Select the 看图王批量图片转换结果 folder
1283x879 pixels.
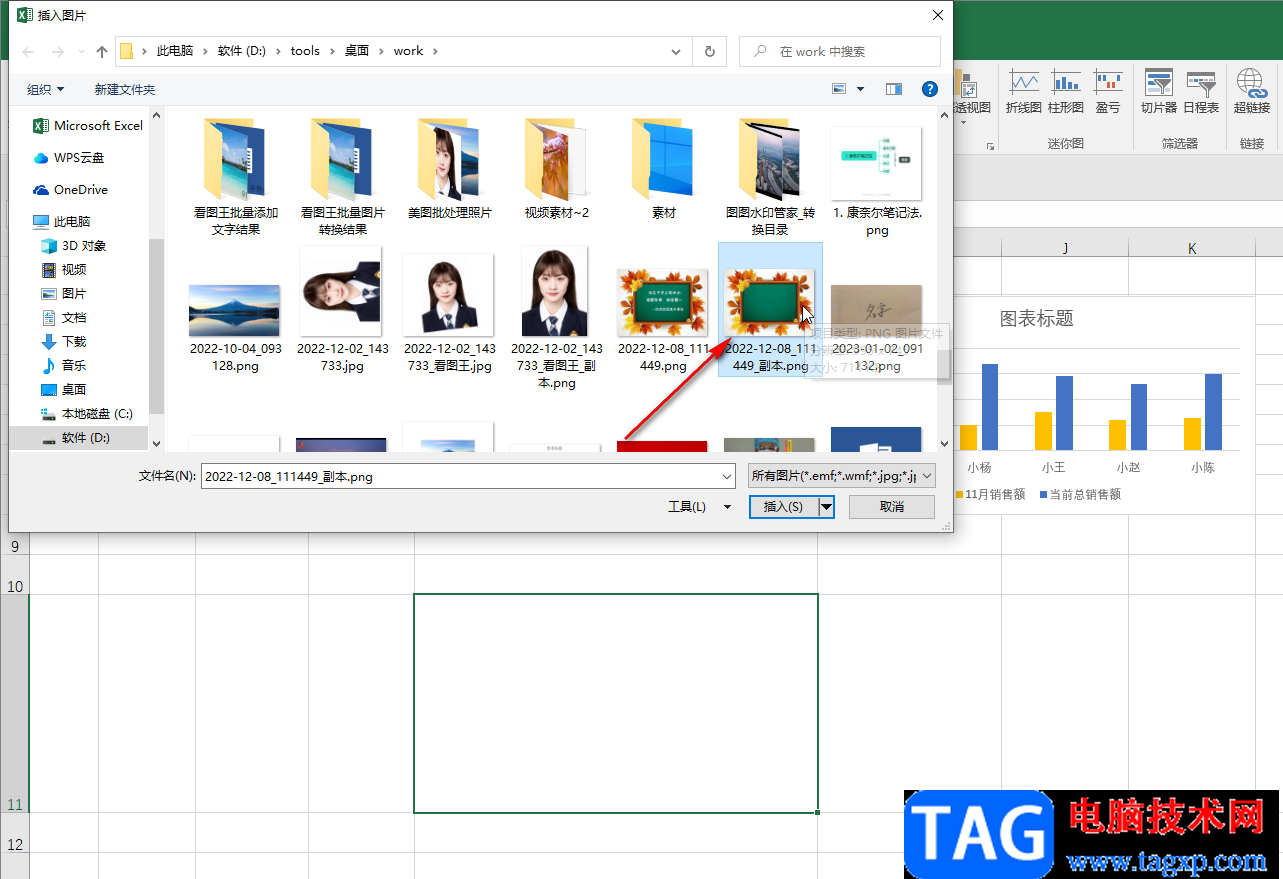coord(343,176)
